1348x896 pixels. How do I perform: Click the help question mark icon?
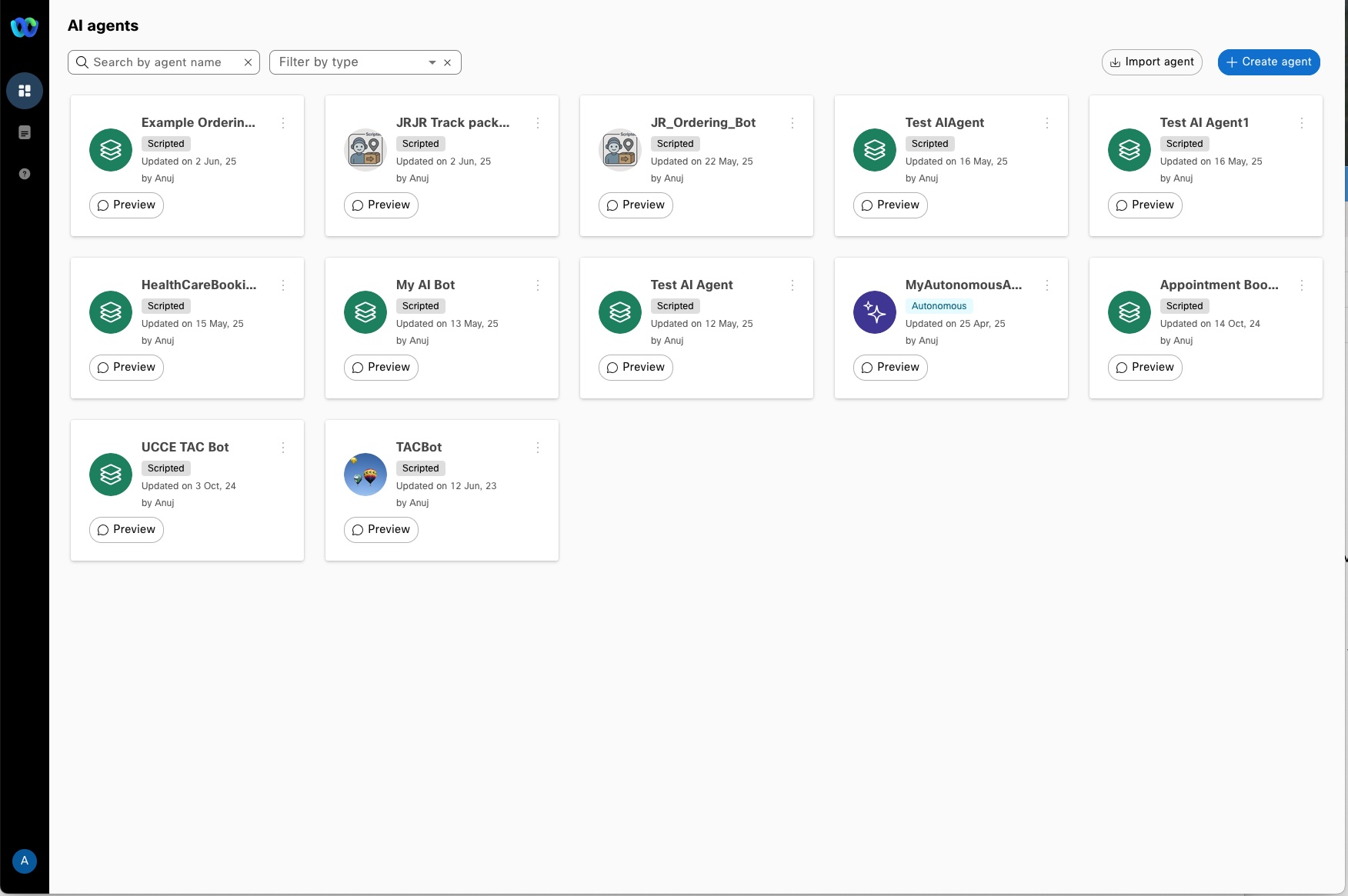tap(25, 174)
